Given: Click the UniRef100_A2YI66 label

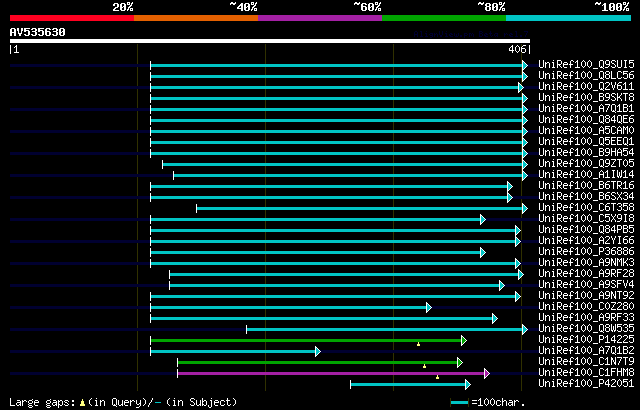Looking at the screenshot, I should click(x=586, y=241).
